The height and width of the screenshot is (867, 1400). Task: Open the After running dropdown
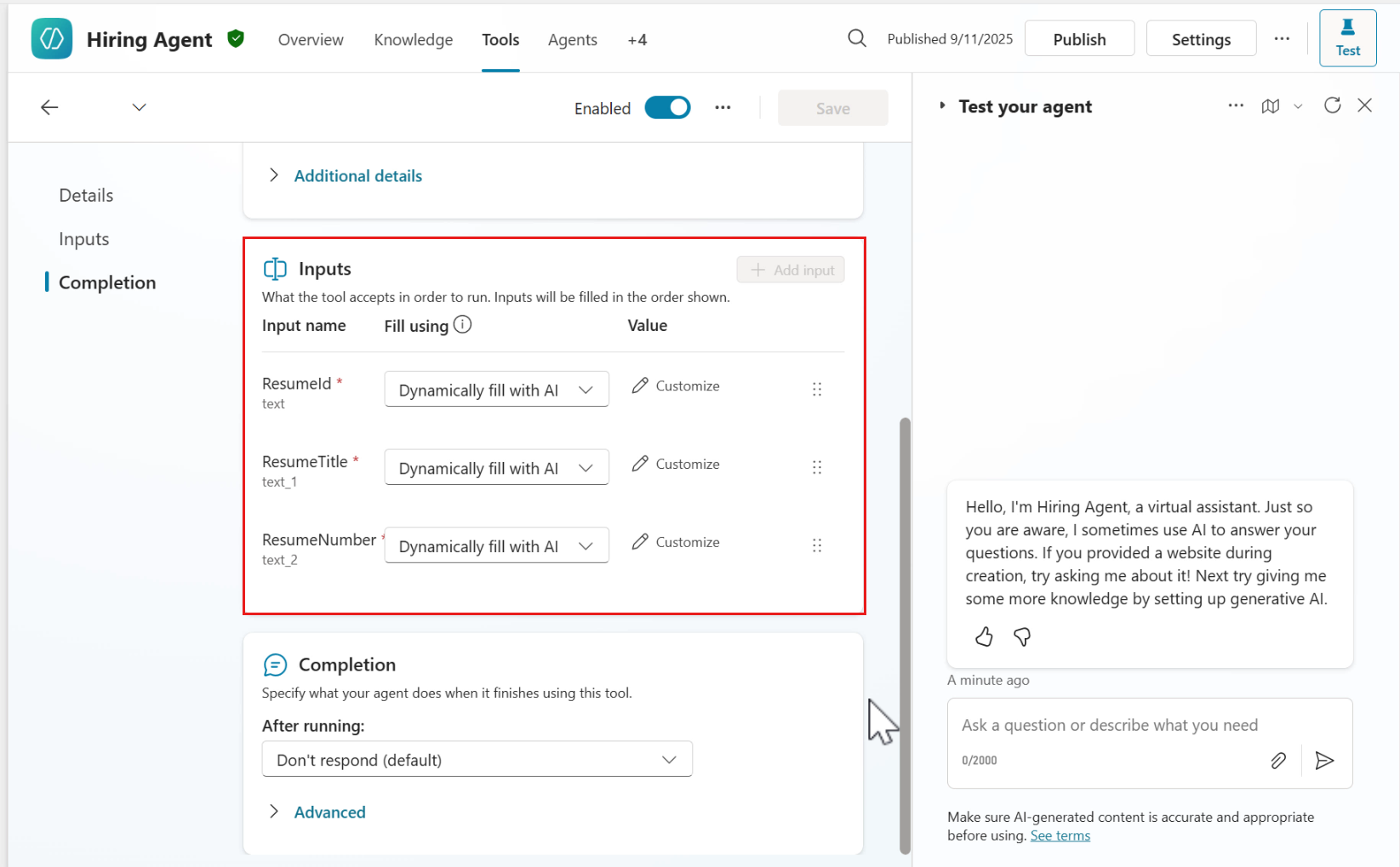pyautogui.click(x=477, y=758)
